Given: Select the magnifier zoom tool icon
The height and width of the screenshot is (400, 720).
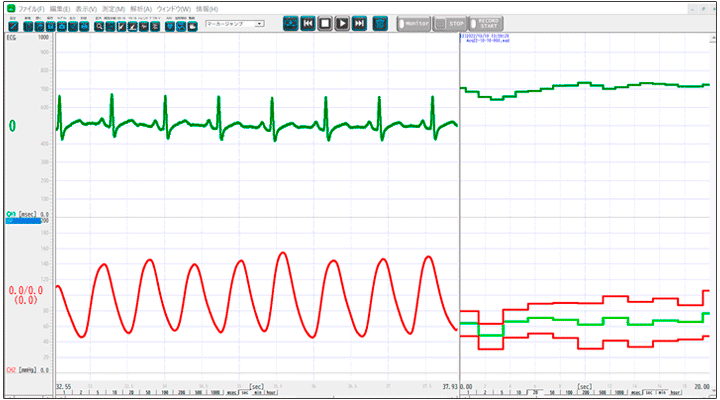Looking at the screenshot, I should point(99,27).
